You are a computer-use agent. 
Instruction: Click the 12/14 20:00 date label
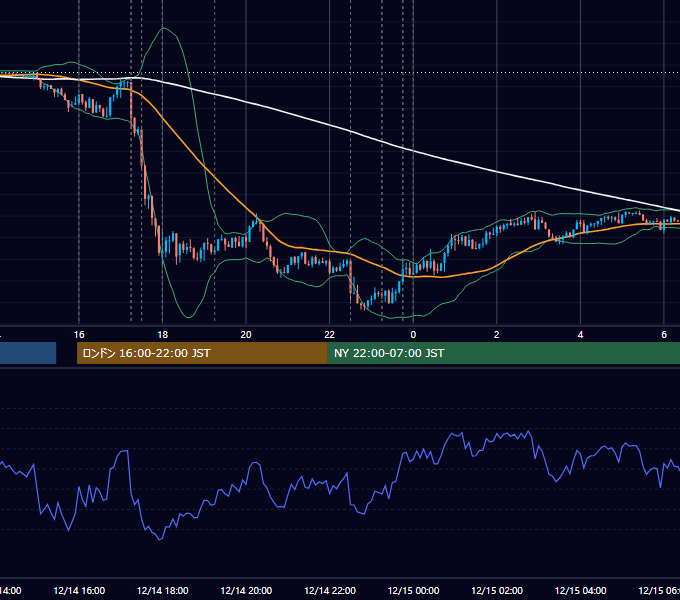[246, 591]
